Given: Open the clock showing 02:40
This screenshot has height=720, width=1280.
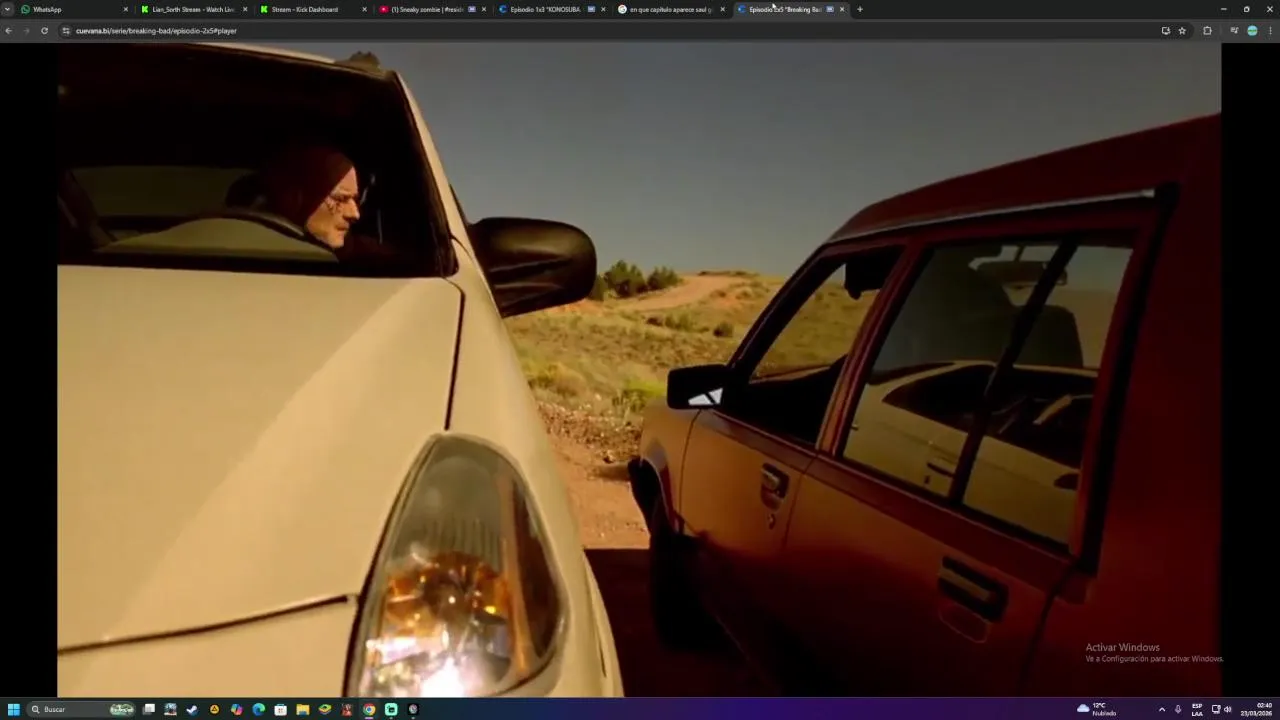Looking at the screenshot, I should pos(1258,709).
